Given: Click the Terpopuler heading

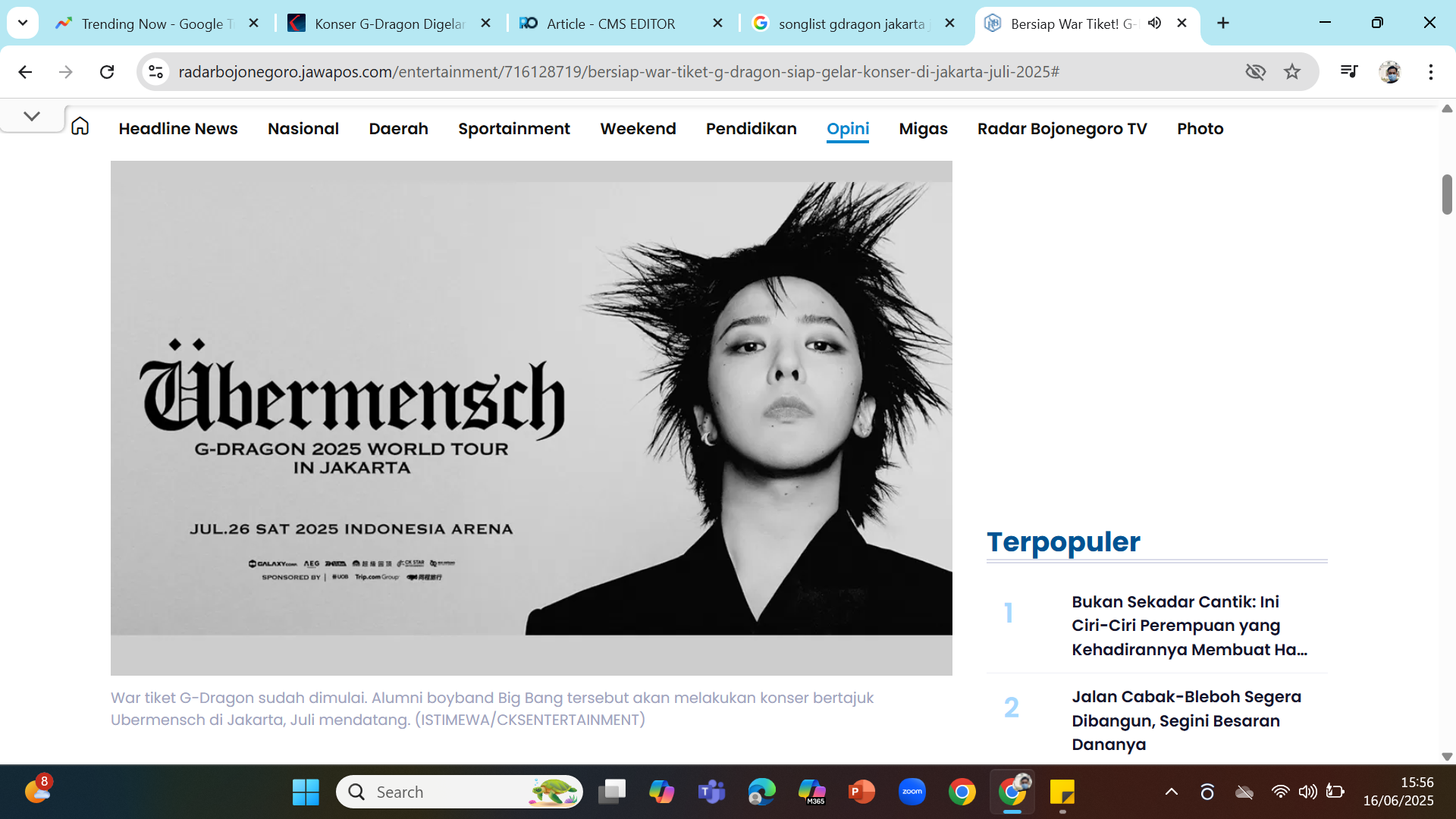Looking at the screenshot, I should click(x=1063, y=541).
